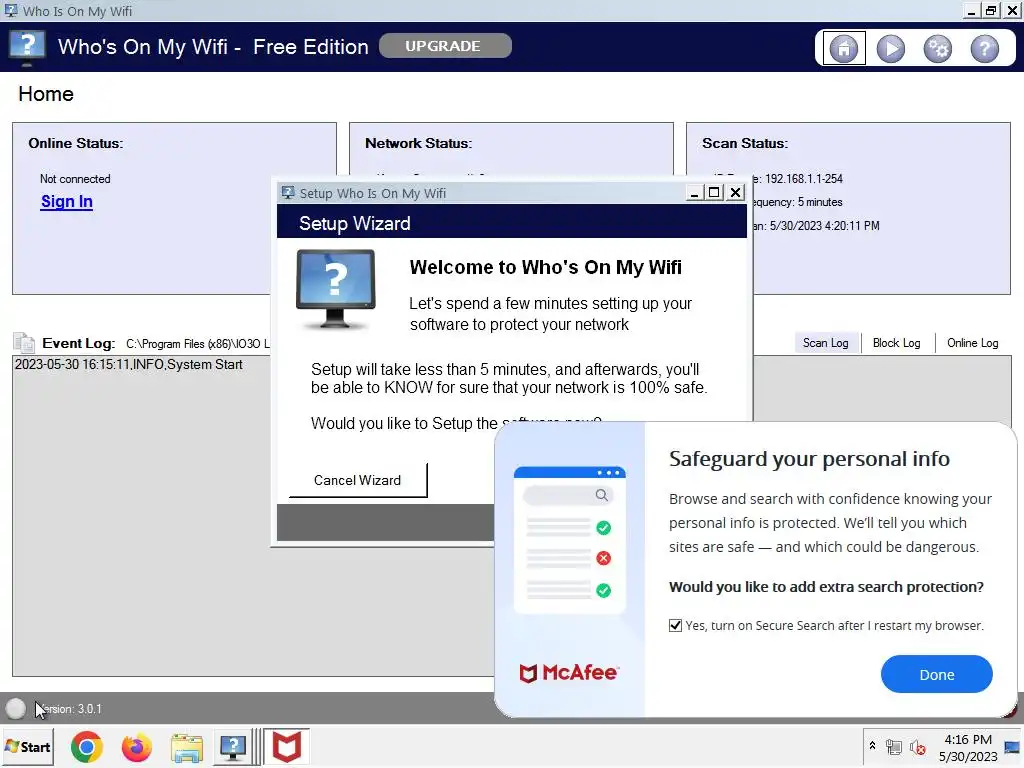This screenshot has height=768, width=1024.
Task: Click the Event Log file path text
Action: [x=198, y=344]
